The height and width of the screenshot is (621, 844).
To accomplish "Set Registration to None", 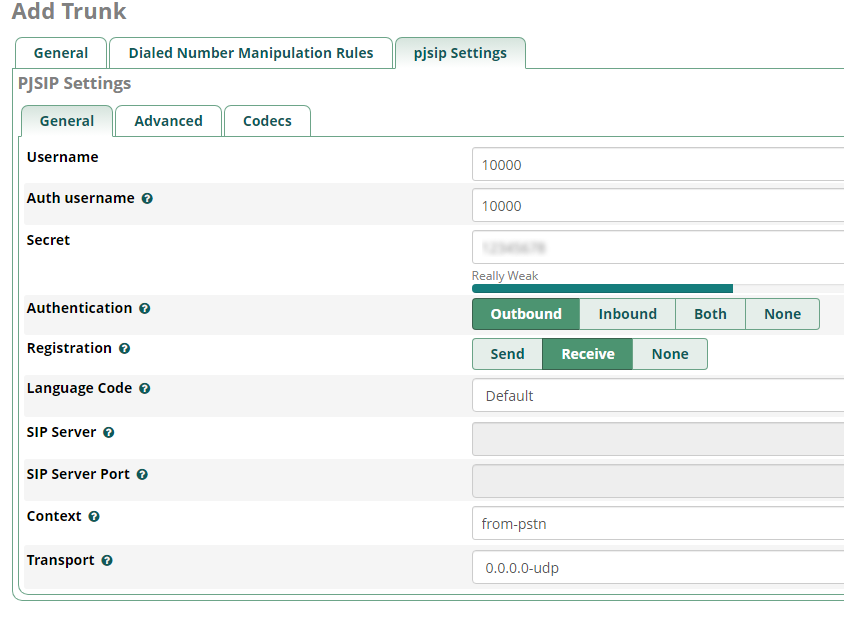I will pyautogui.click(x=670, y=354).
